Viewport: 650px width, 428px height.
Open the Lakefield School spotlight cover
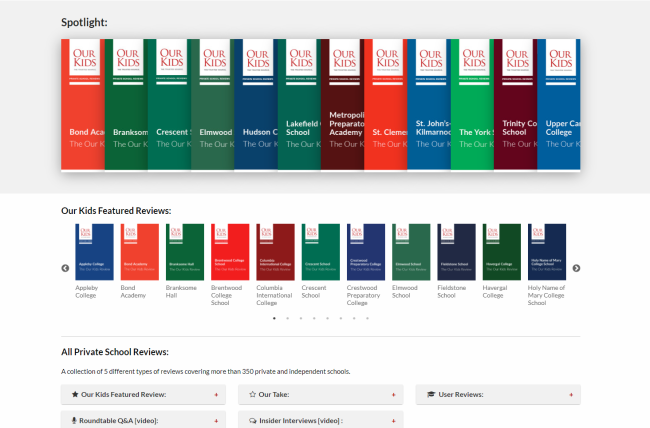[x=299, y=105]
